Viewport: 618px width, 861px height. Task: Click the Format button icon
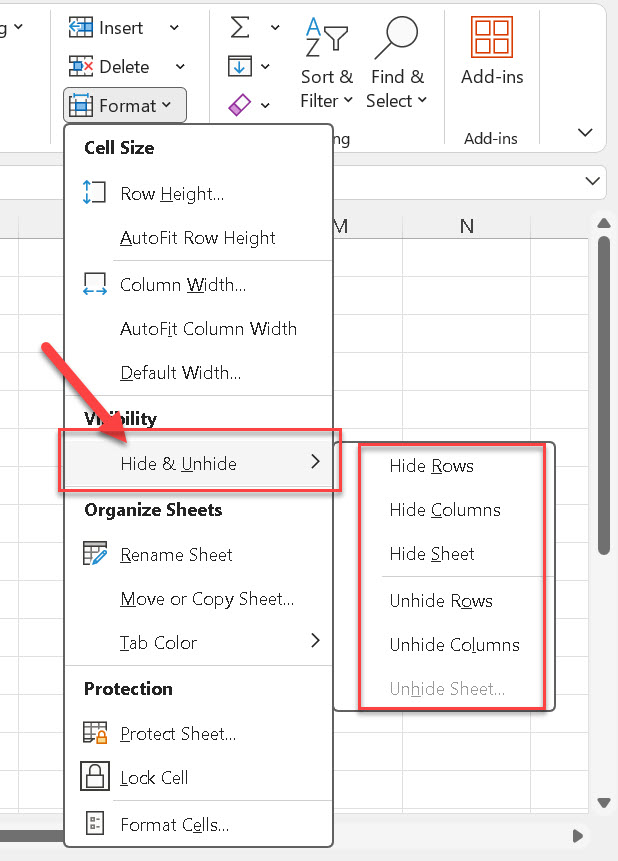point(81,105)
